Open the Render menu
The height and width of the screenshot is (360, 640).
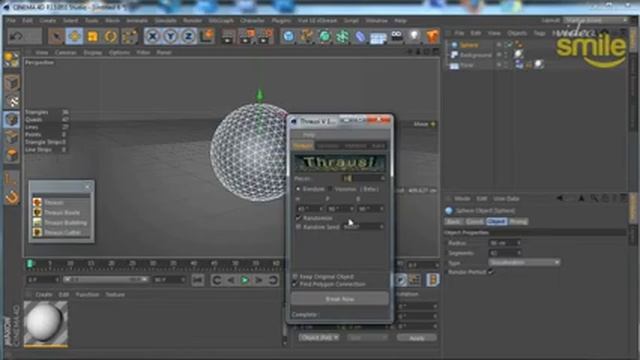click(192, 20)
